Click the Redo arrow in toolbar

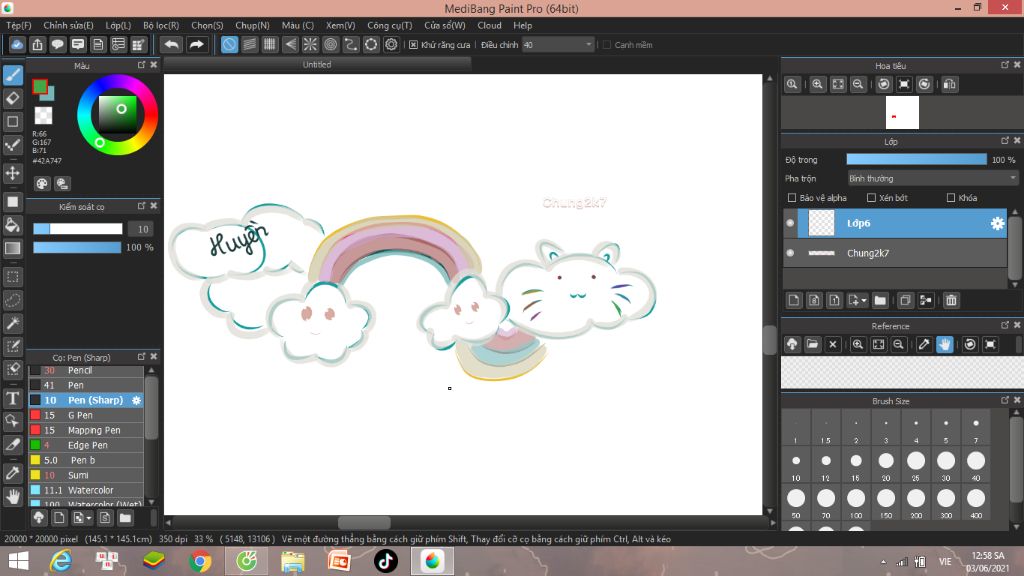coord(196,44)
